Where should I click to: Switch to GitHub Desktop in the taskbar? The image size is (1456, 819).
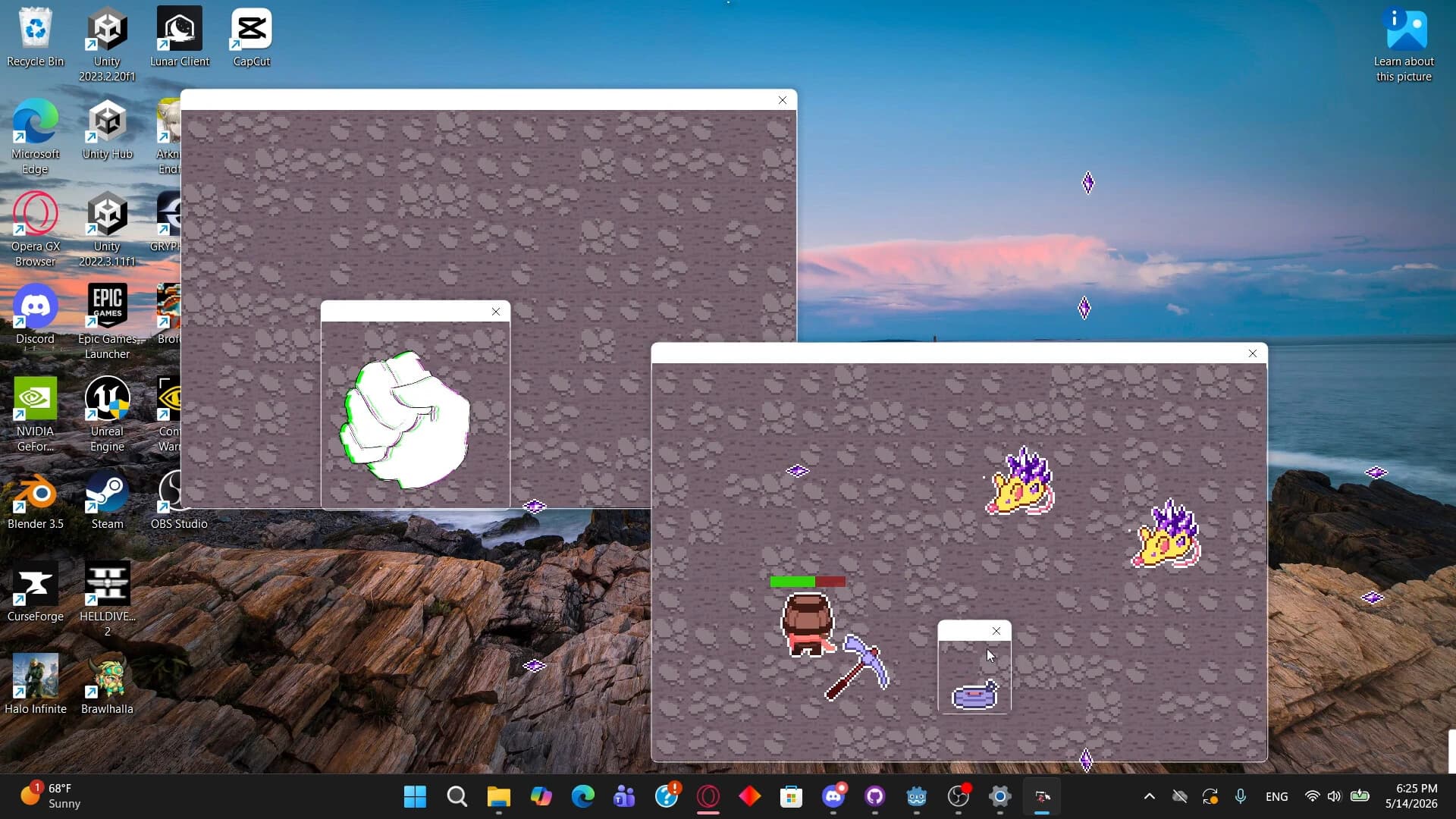(875, 796)
